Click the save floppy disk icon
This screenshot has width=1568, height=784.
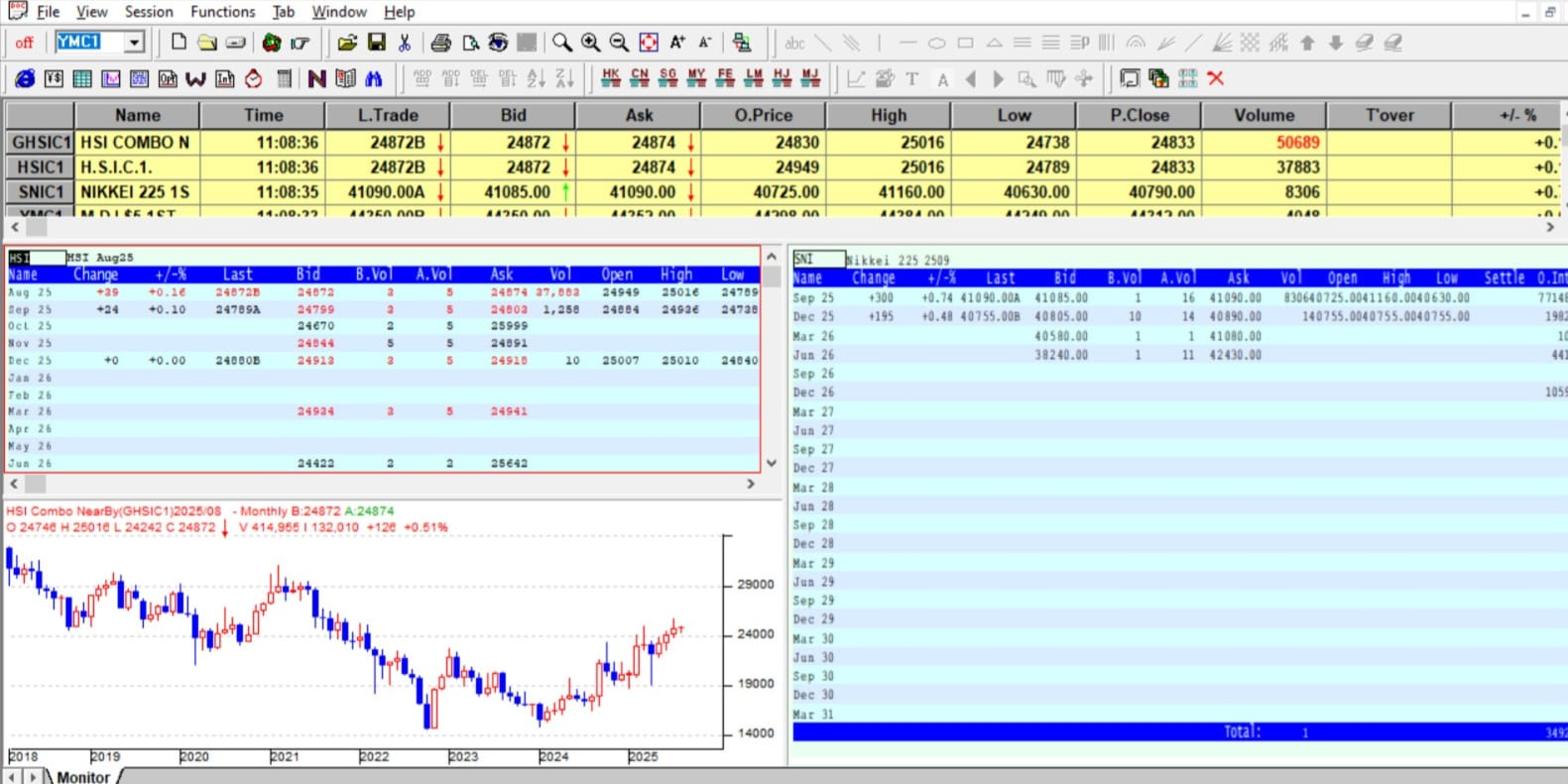pos(376,43)
